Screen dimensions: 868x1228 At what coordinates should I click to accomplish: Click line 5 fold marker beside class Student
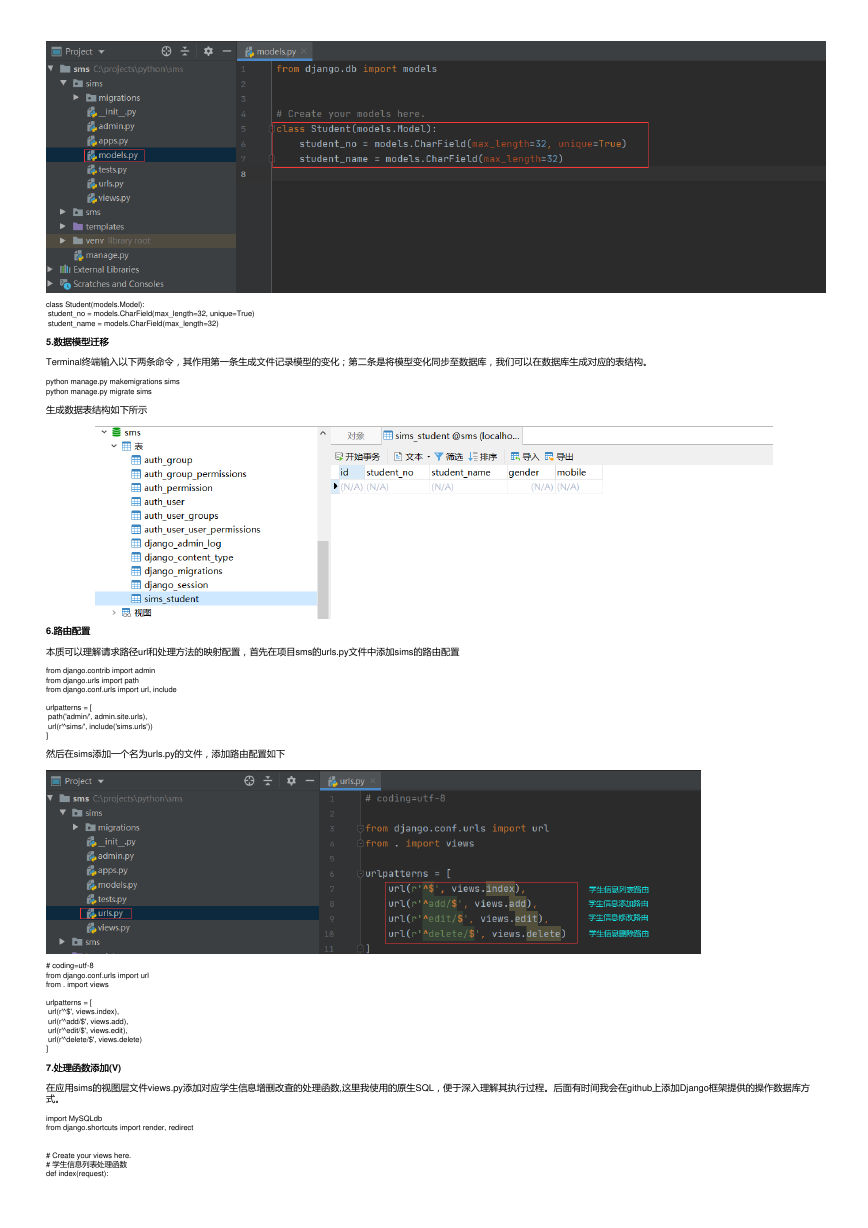[x=272, y=128]
